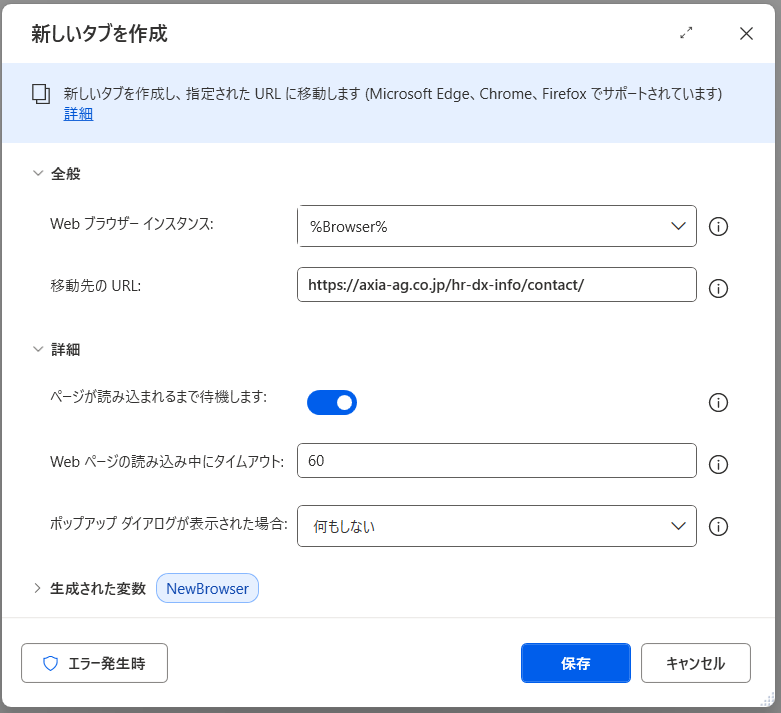Open the 詳細 link in the banner
This screenshot has width=781, height=713.
coord(78,114)
